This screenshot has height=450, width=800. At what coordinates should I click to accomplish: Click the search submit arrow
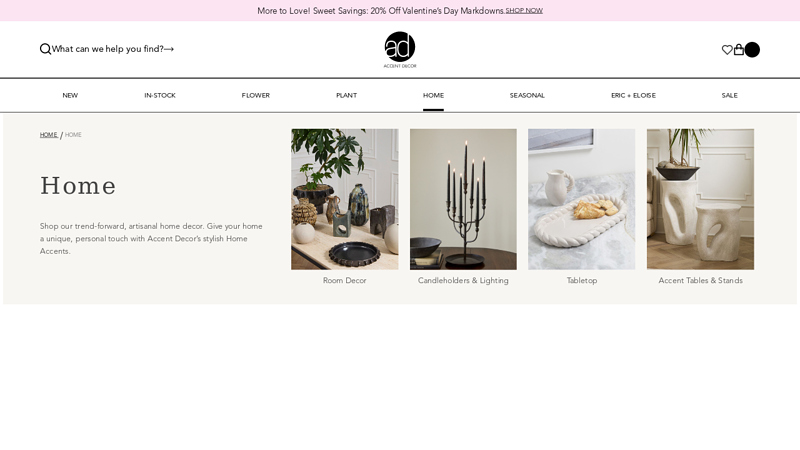point(169,49)
